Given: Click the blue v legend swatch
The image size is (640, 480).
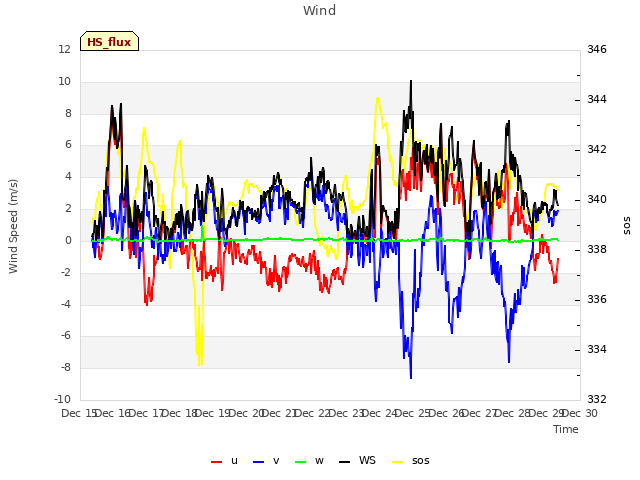Looking at the screenshot, I should coord(258,462).
